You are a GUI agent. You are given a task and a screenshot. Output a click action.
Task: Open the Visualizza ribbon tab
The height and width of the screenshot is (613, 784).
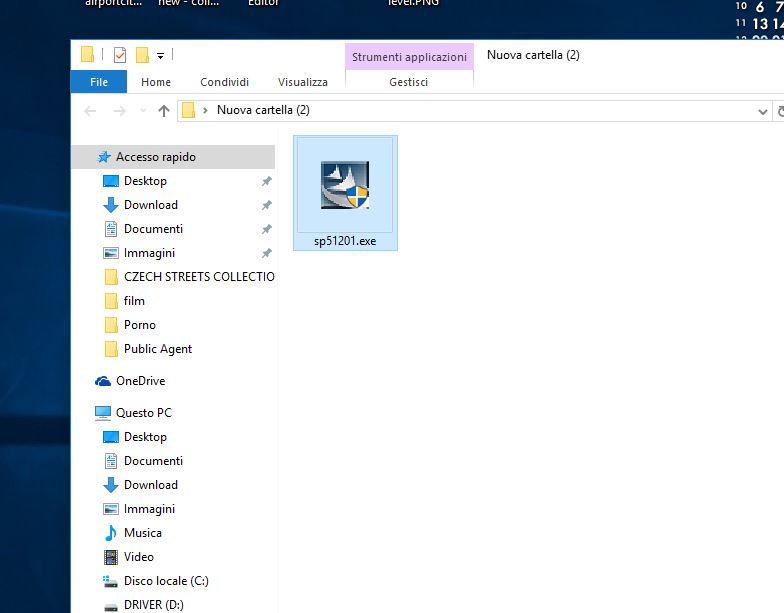tap(302, 82)
